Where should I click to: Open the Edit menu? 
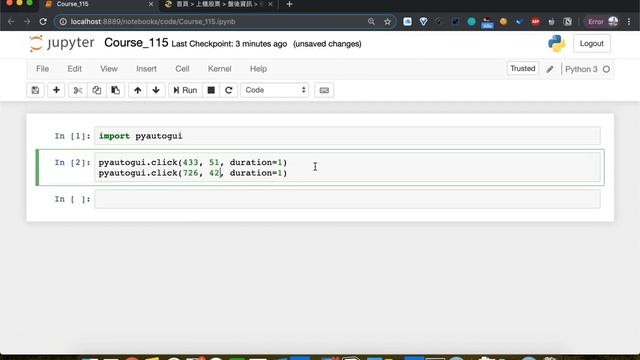coord(74,69)
